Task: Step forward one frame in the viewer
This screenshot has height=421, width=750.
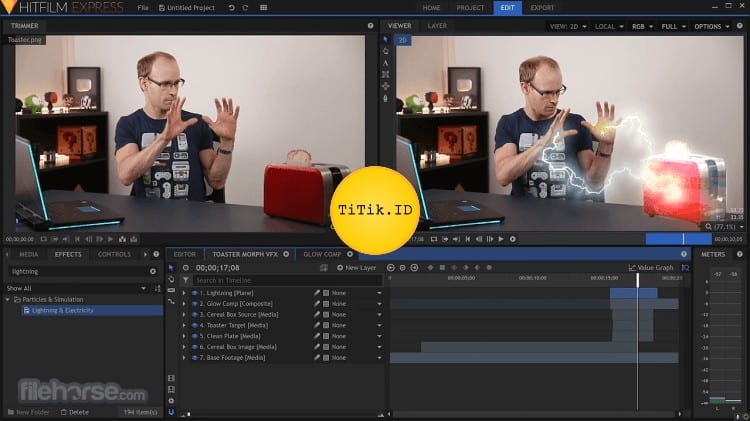Action: point(490,239)
